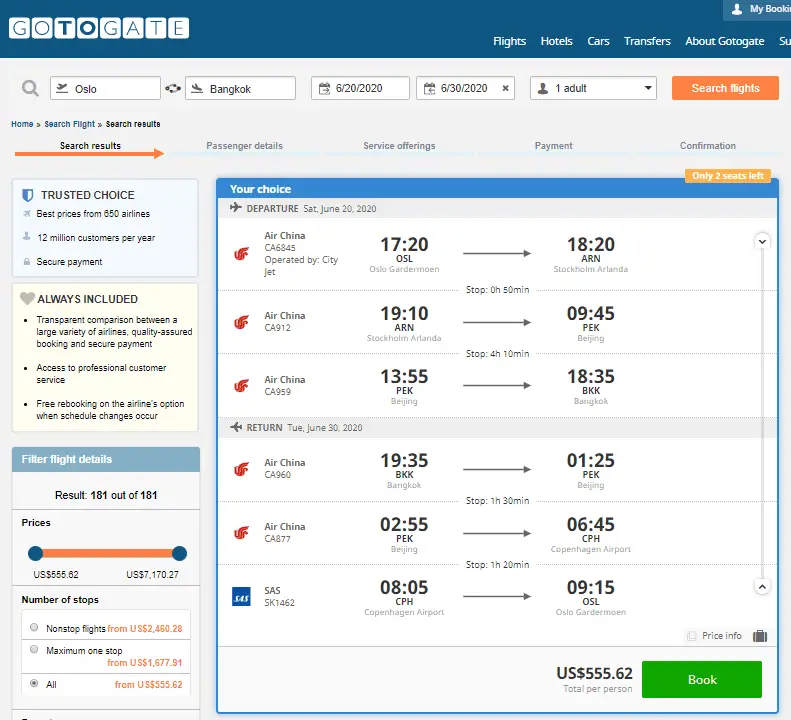This screenshot has height=720, width=791.
Task: Clear the return date with the x icon
Action: point(505,88)
